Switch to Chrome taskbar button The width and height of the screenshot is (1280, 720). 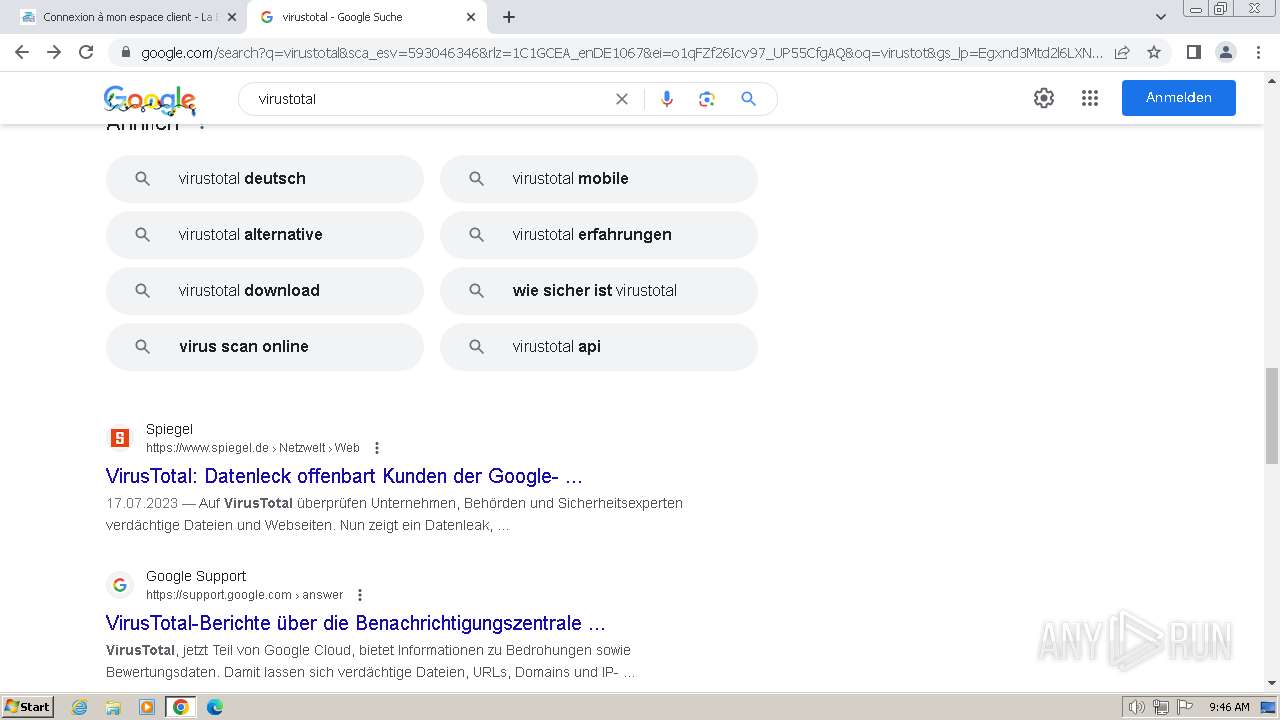[x=181, y=707]
